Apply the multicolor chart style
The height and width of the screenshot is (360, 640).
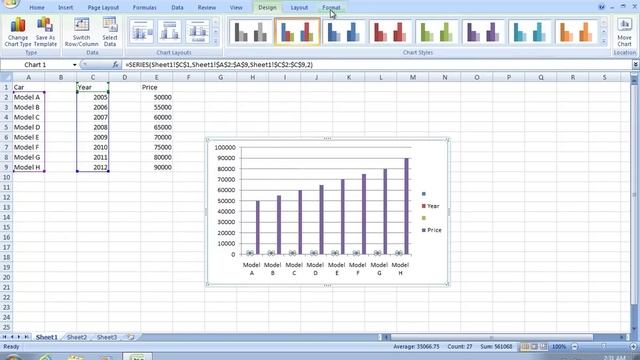[x=297, y=32]
